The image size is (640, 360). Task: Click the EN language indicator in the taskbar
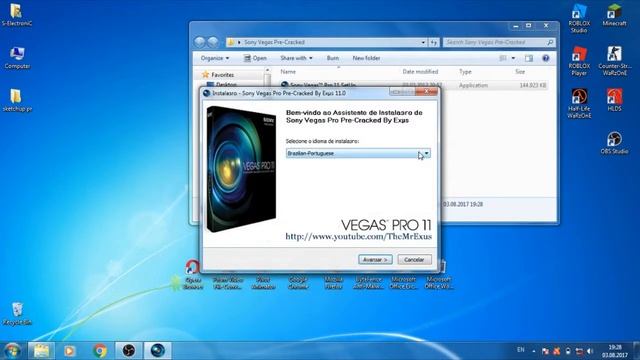point(520,350)
